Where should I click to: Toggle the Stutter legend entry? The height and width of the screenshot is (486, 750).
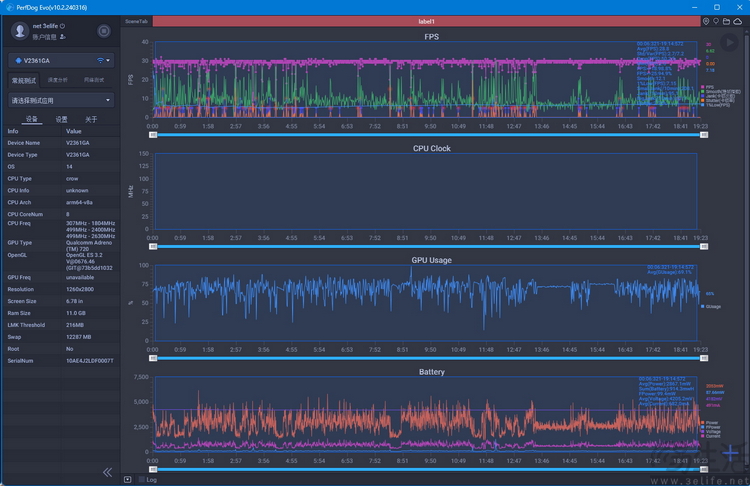(717, 100)
